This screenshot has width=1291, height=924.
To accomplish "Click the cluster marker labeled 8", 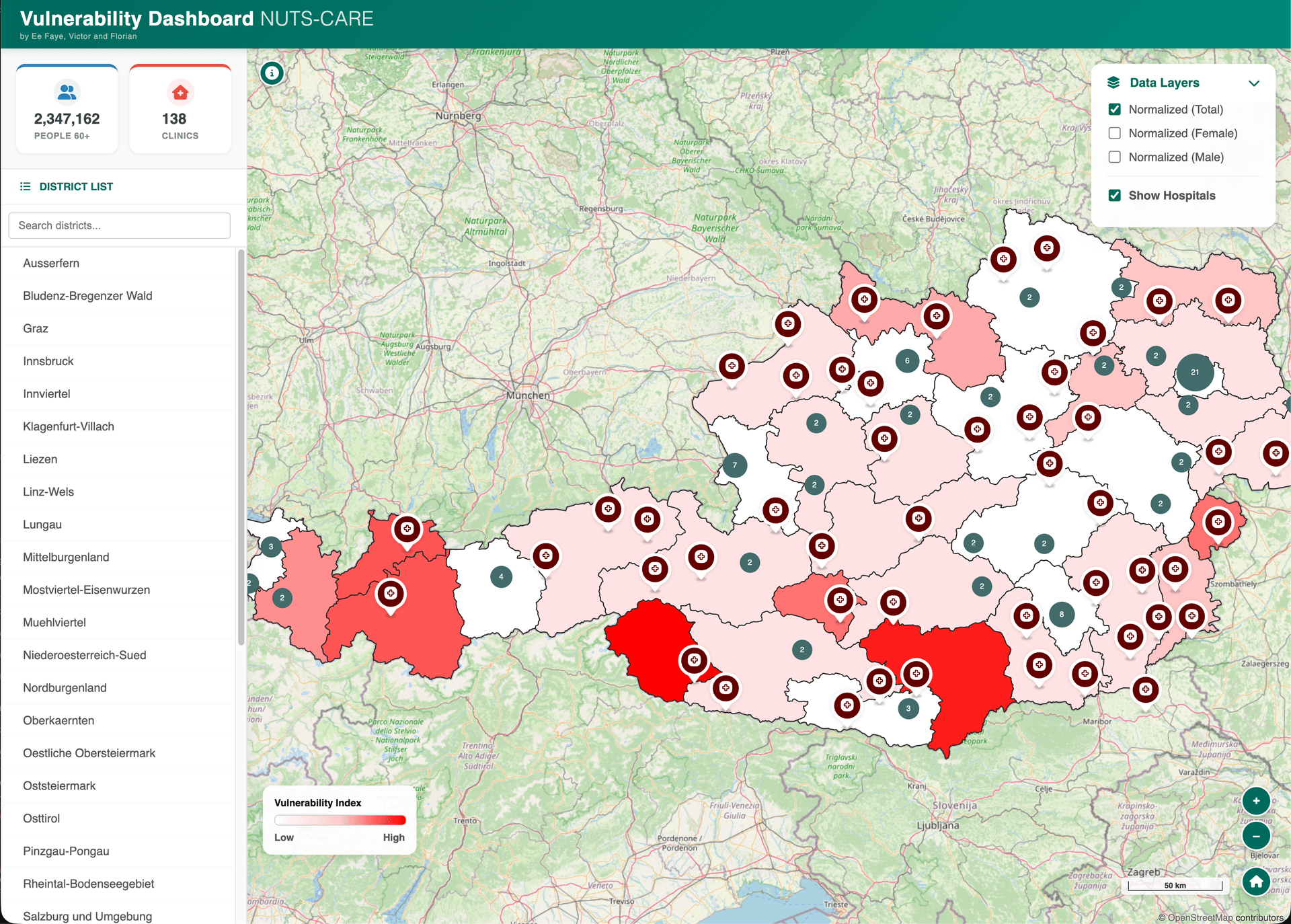I will pyautogui.click(x=1061, y=614).
